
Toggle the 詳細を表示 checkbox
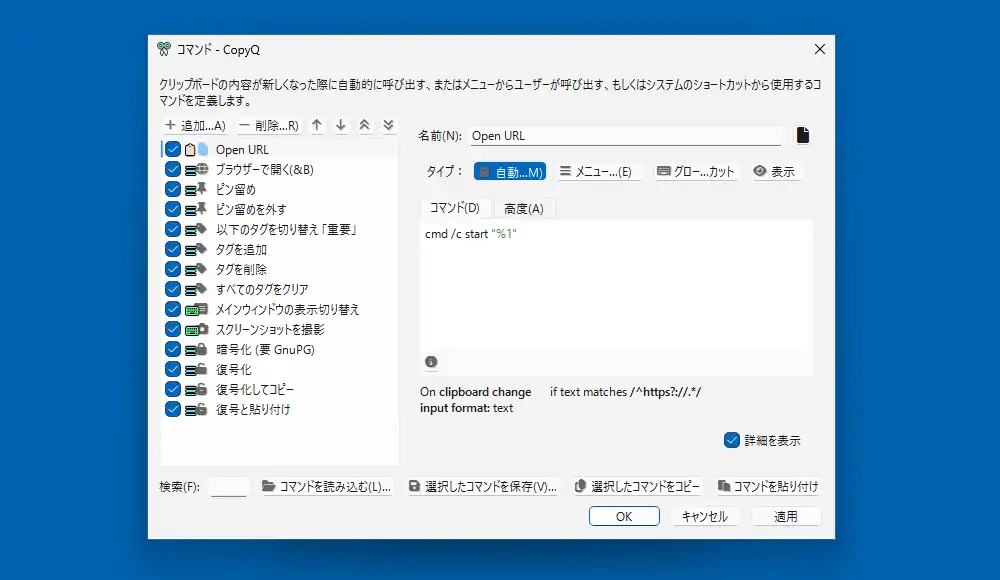(x=732, y=440)
